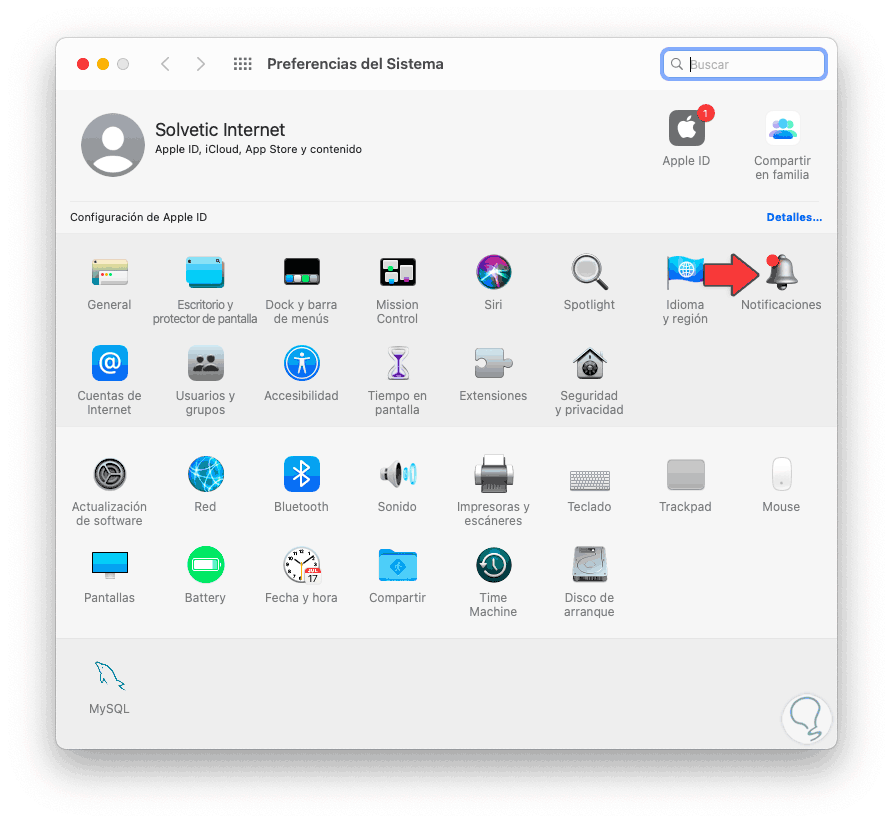Click the Detalles... link
This screenshot has width=893, height=823.
pos(794,217)
